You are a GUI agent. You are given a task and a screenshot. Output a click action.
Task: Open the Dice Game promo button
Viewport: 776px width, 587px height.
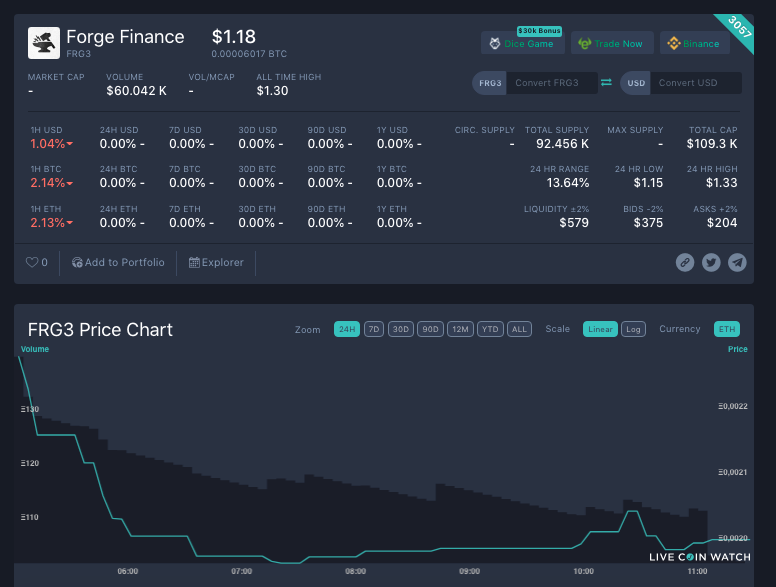[x=523, y=43]
